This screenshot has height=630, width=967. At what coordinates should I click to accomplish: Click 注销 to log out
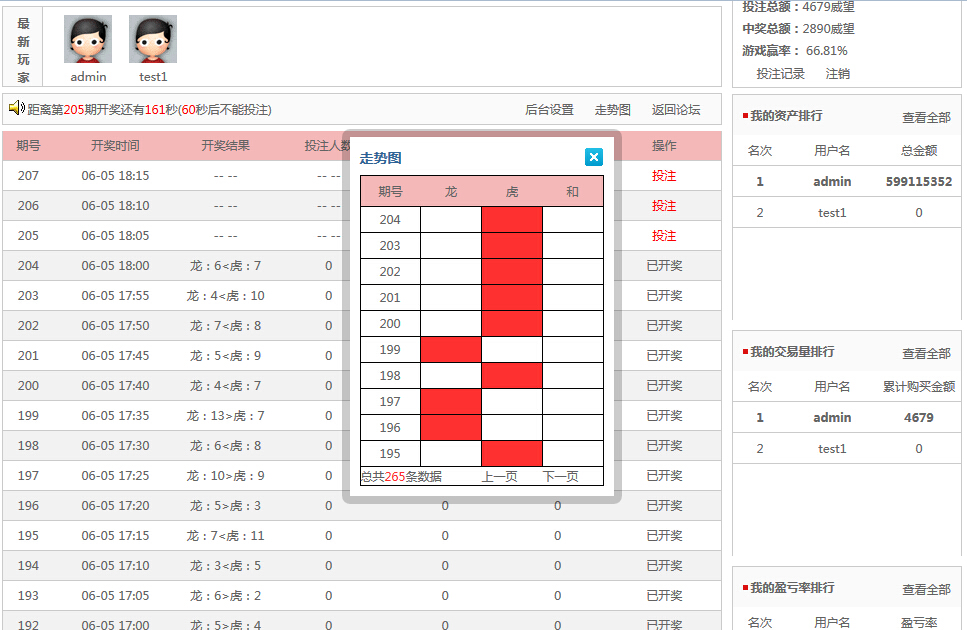click(x=837, y=74)
